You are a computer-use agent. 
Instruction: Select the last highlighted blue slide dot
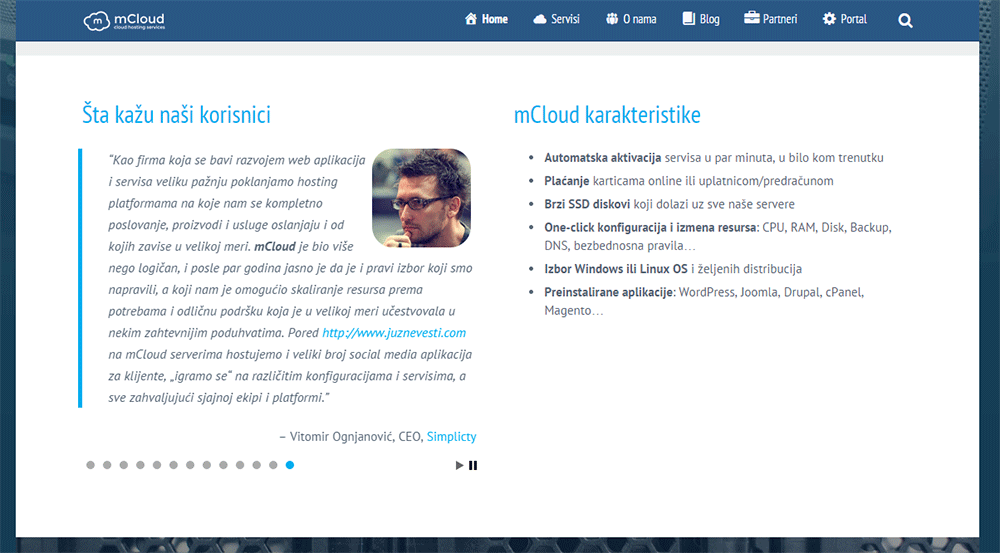290,465
